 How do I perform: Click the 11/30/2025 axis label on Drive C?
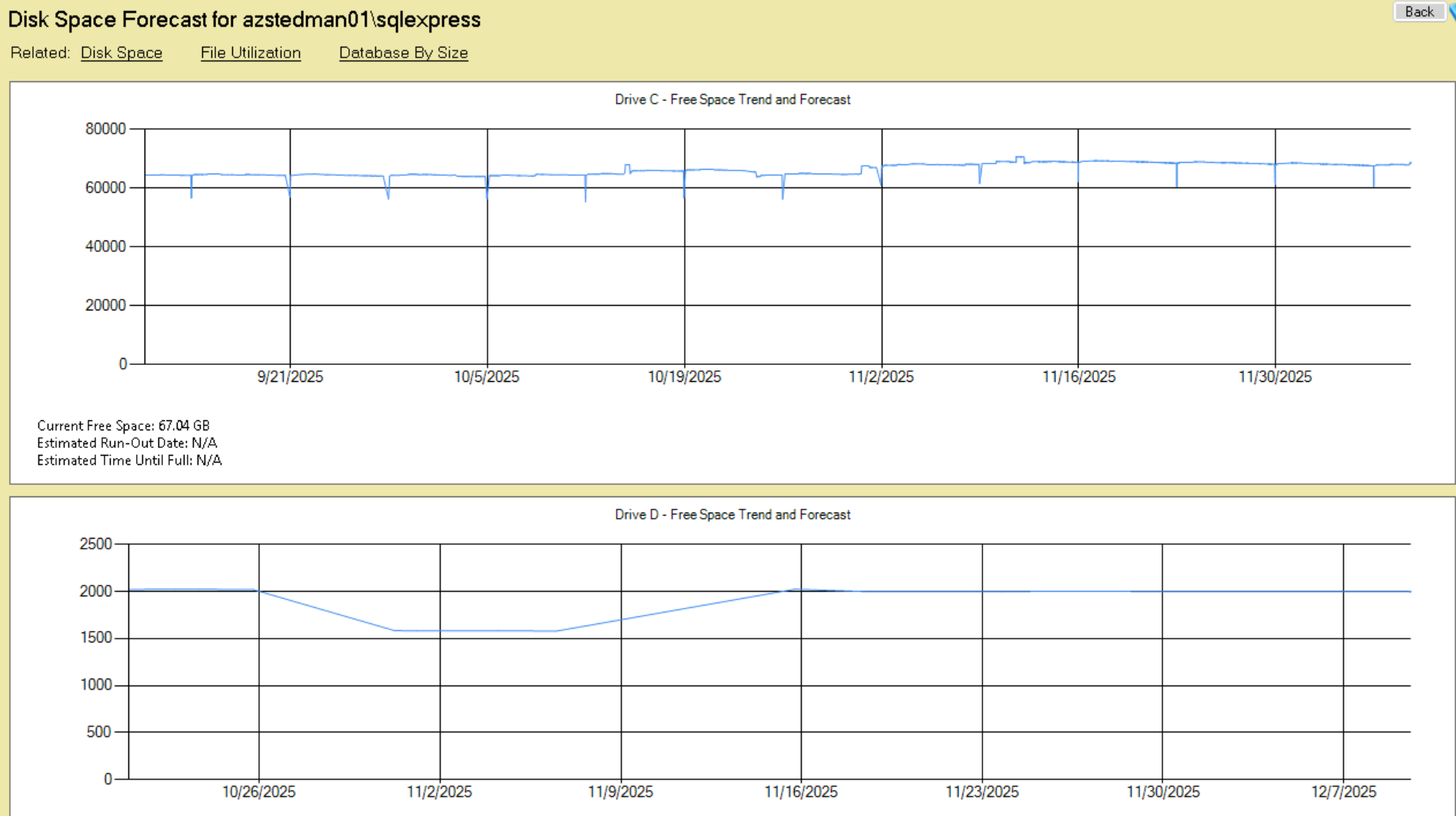(x=1275, y=377)
